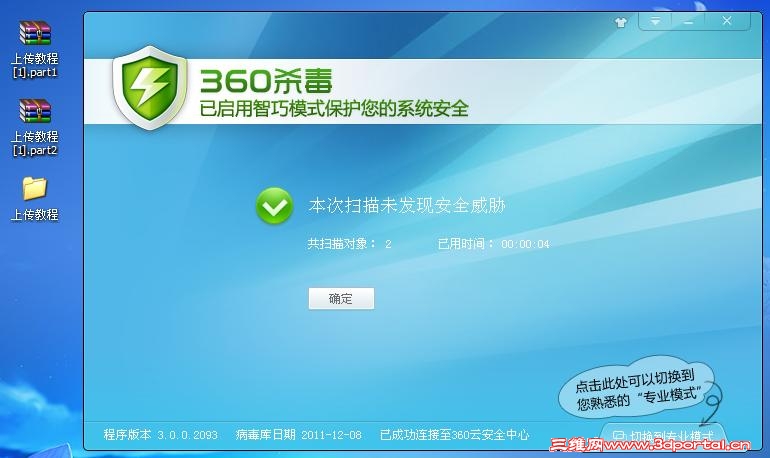770x458 pixels.
Task: Click the green shield 360 logo
Action: (150, 87)
